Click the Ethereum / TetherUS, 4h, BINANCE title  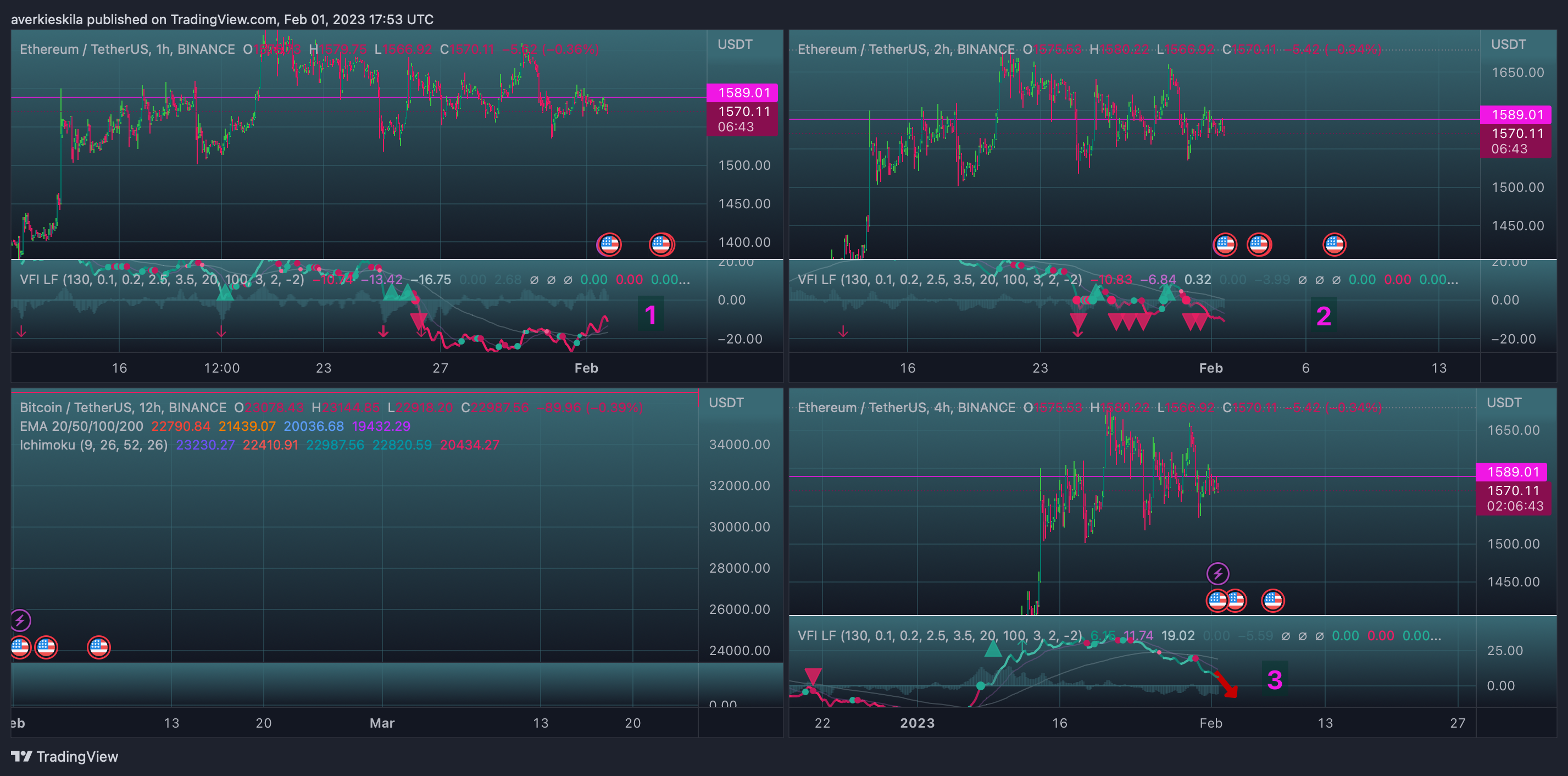(907, 407)
